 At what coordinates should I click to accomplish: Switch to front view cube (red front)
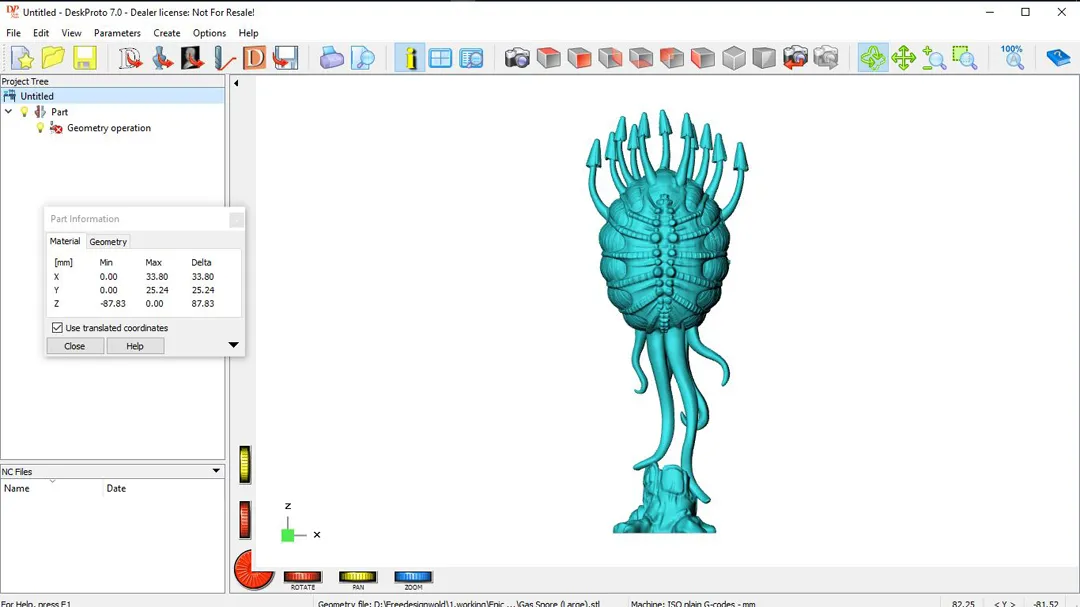[579, 58]
